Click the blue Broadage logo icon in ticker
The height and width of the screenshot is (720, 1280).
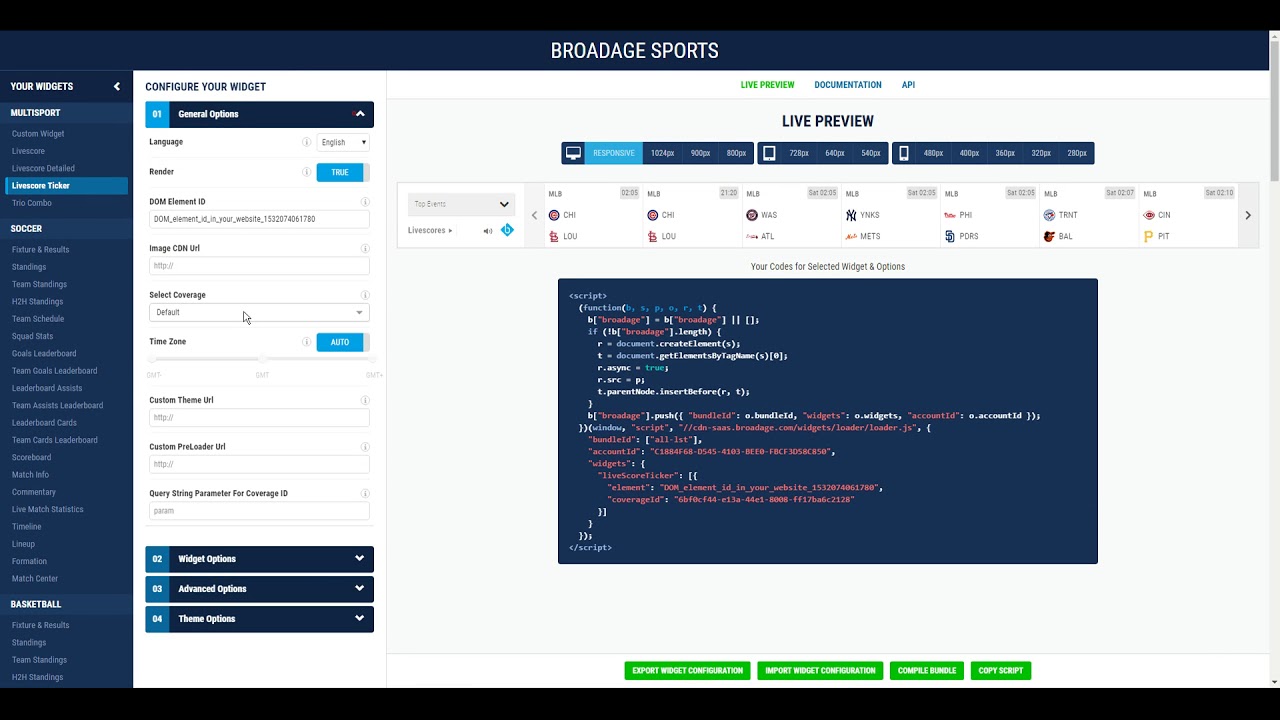click(x=507, y=230)
